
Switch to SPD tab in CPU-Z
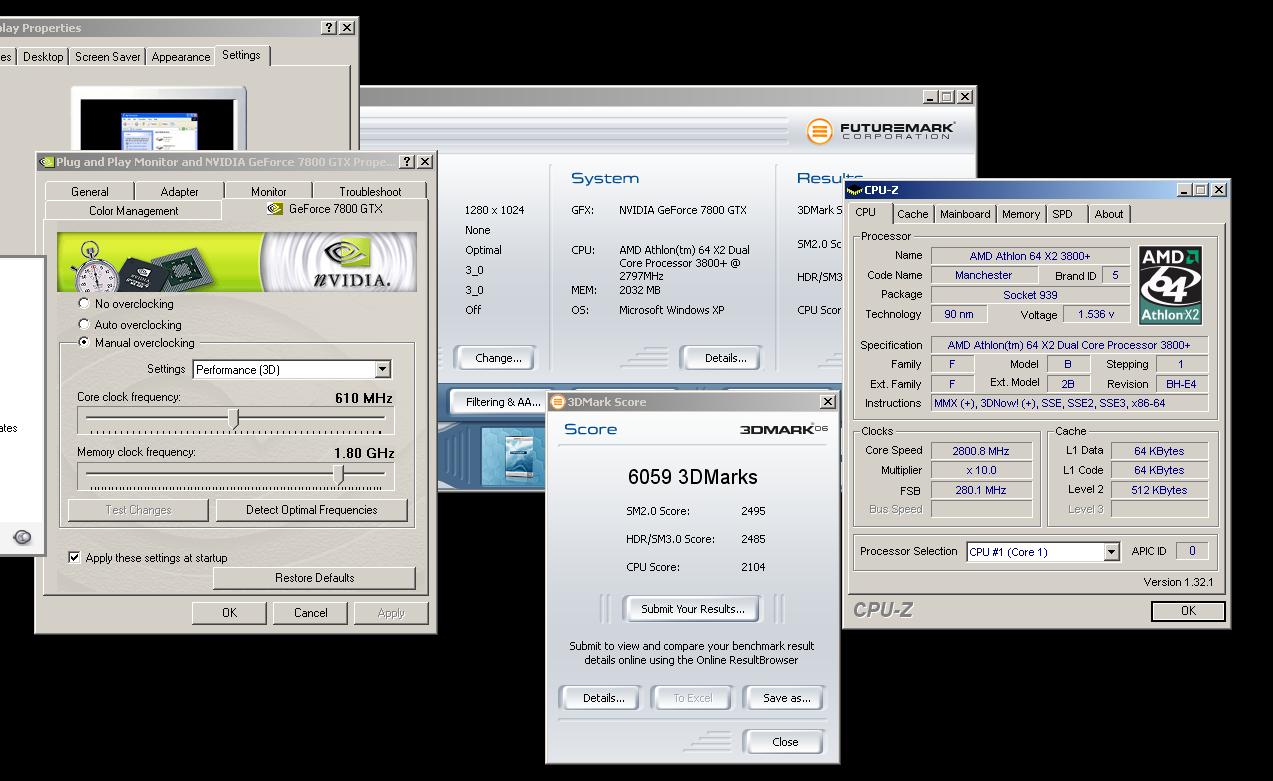pyautogui.click(x=1062, y=214)
